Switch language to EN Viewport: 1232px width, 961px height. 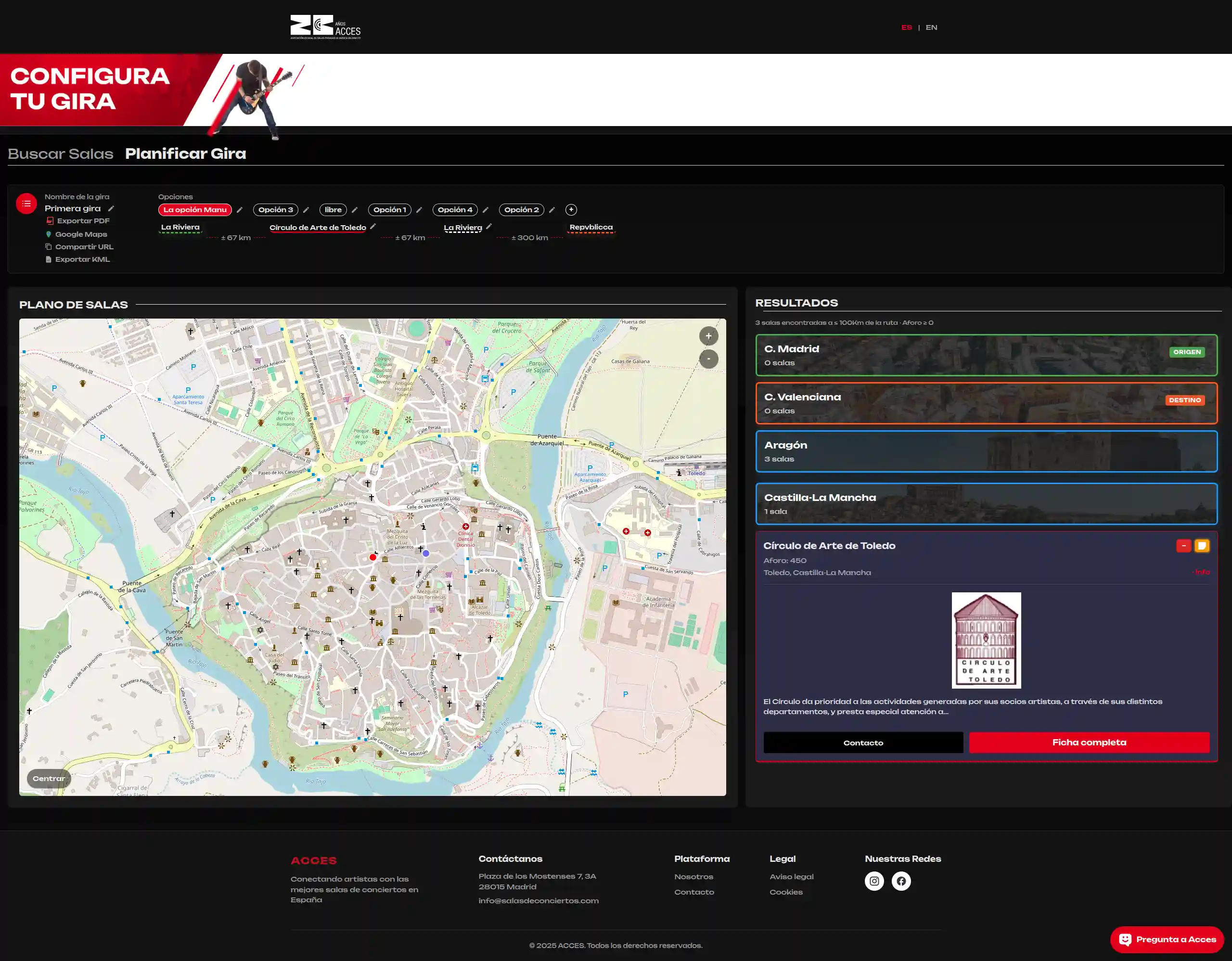[931, 27]
